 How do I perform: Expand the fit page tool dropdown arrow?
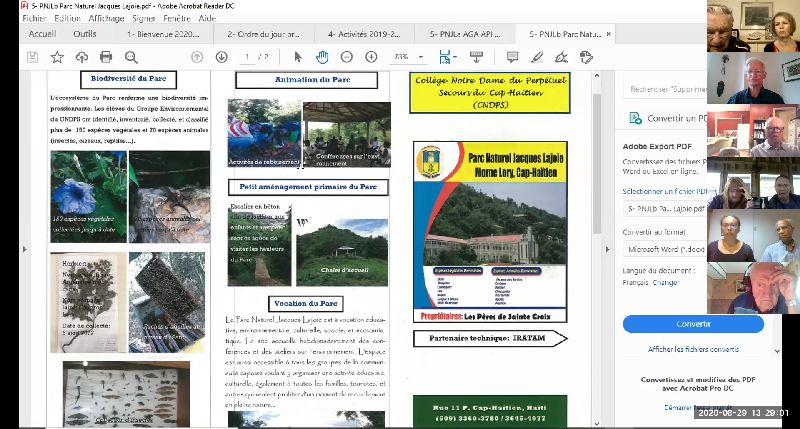454,57
